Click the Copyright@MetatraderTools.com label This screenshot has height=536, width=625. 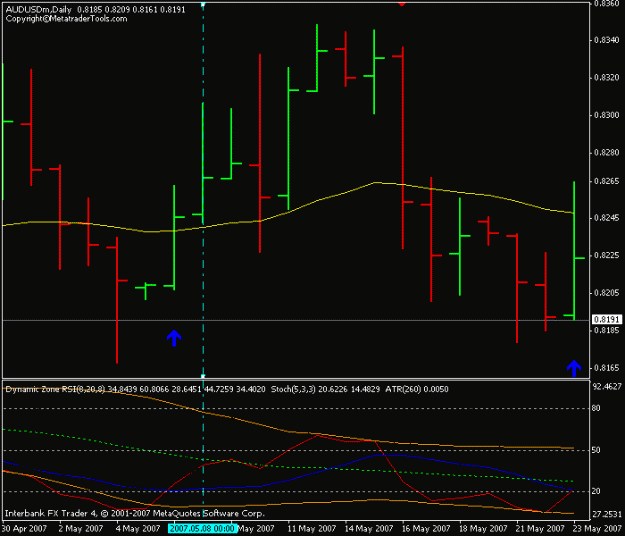point(66,19)
